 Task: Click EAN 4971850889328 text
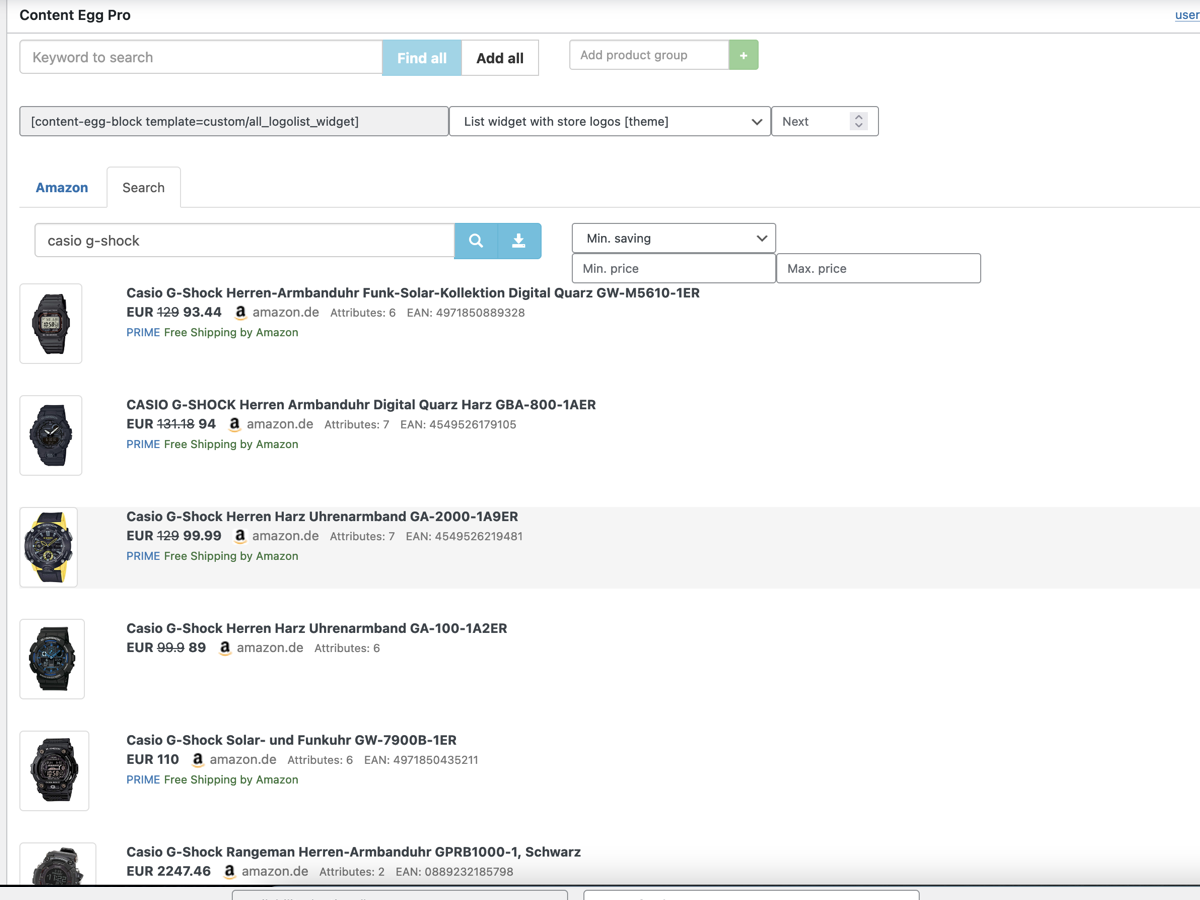[465, 313]
